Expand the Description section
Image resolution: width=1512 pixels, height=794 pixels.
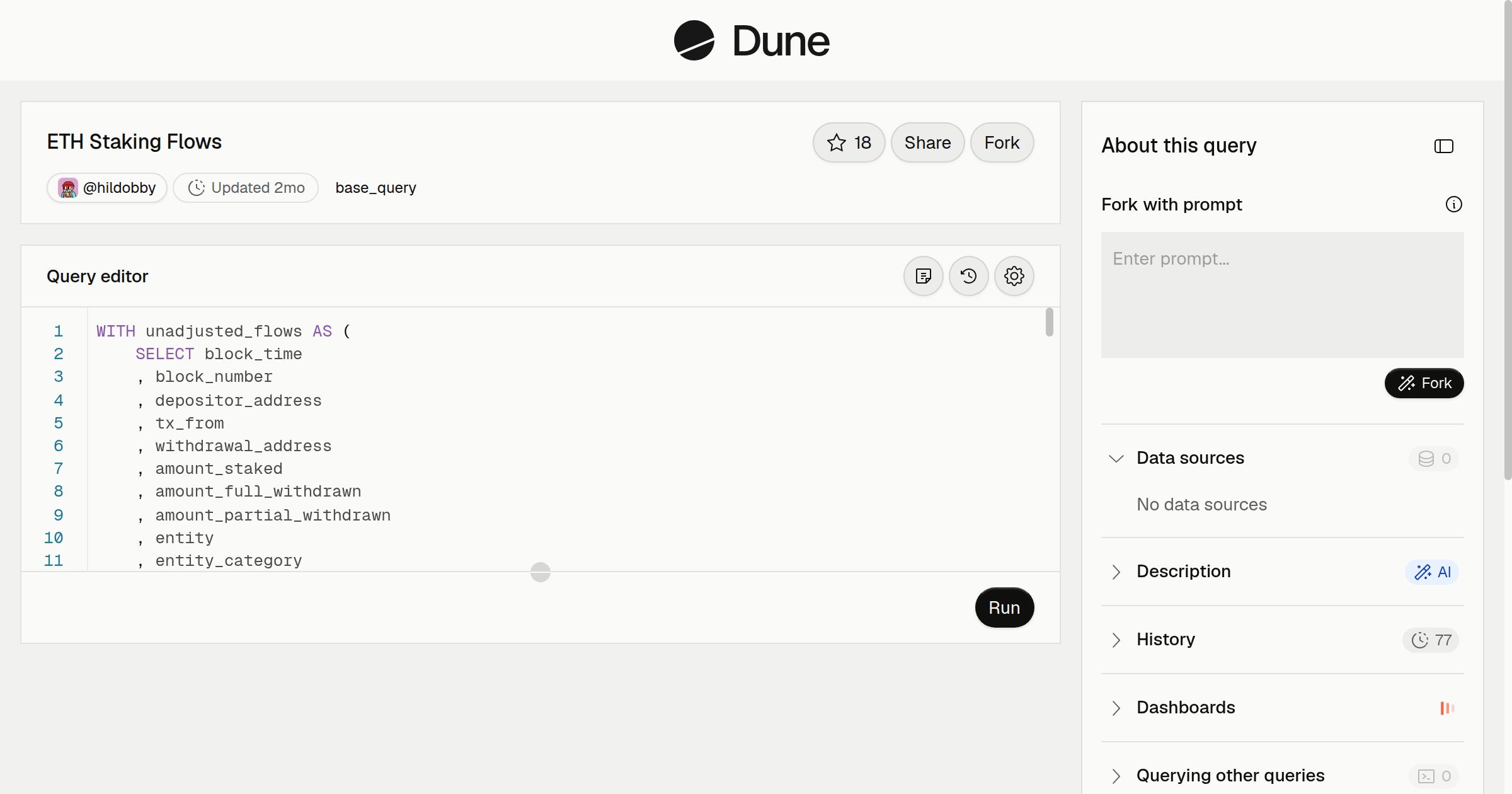[x=1116, y=572]
